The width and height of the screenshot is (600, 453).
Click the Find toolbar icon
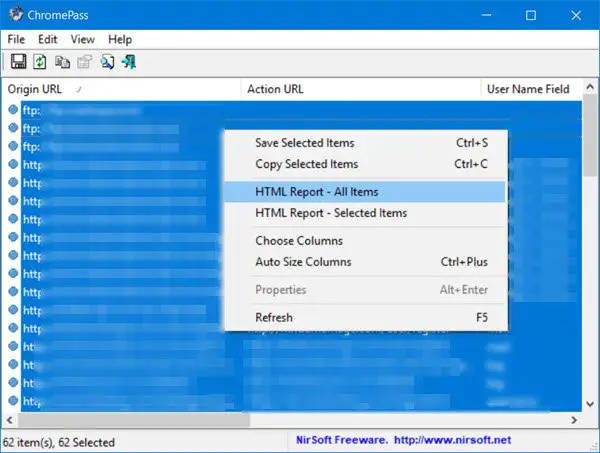pyautogui.click(x=107, y=62)
